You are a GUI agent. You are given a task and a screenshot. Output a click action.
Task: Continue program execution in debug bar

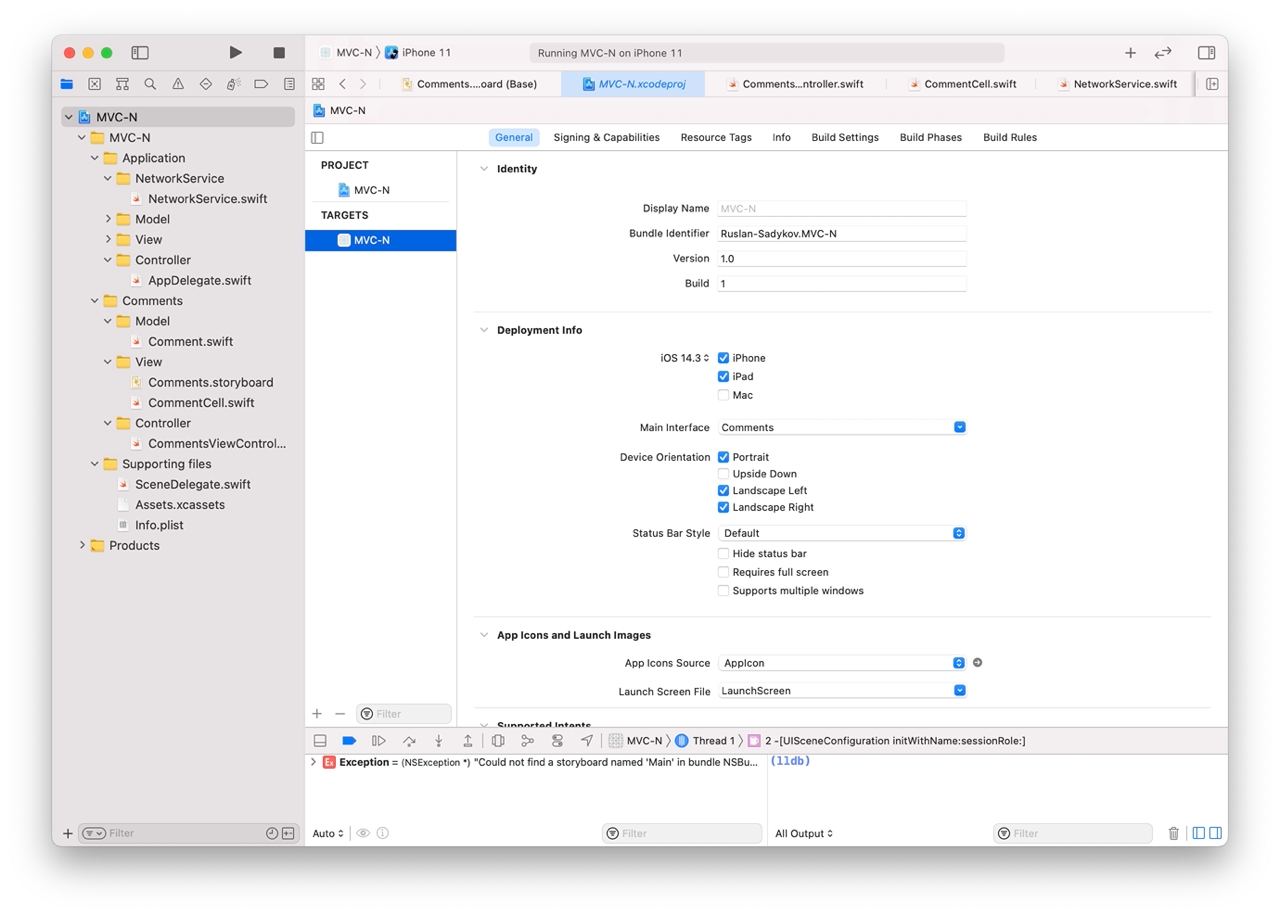coord(378,741)
